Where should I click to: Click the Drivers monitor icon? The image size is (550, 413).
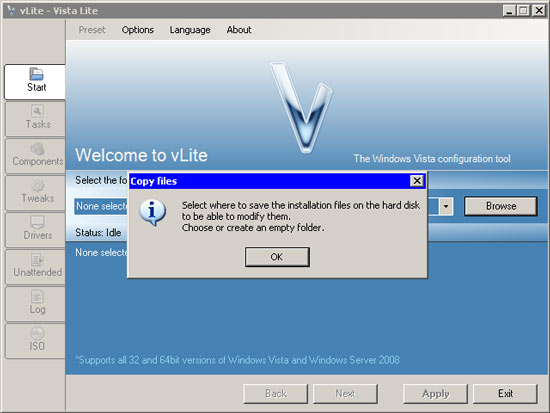point(37,222)
